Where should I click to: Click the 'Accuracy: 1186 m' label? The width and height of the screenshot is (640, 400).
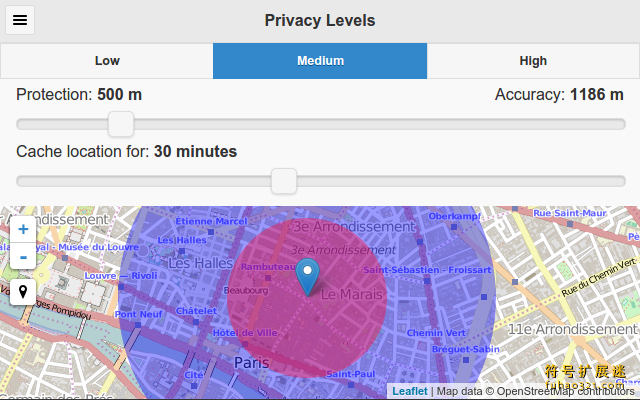559,95
